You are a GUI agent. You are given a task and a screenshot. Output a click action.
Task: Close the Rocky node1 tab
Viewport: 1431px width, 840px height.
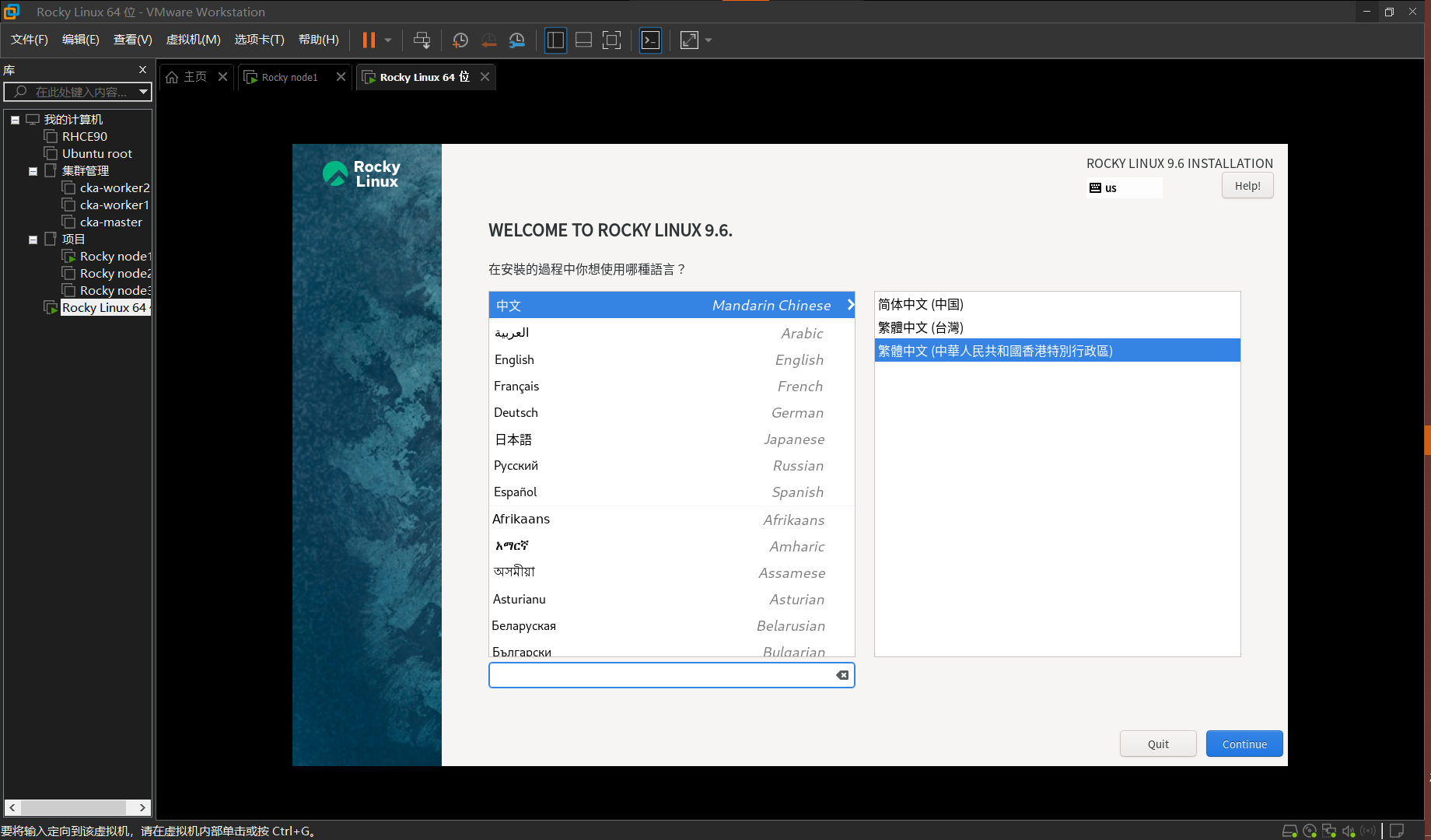(x=341, y=77)
